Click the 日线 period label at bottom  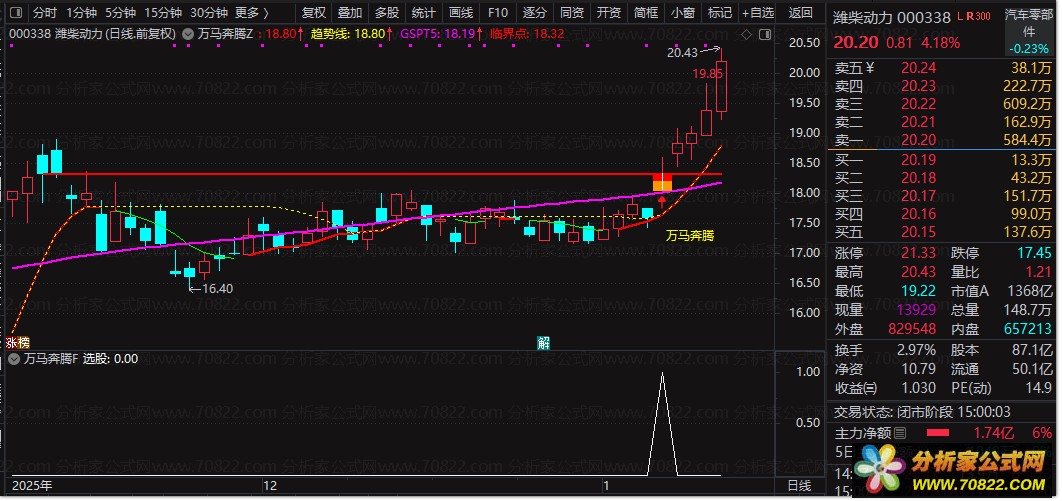(x=799, y=485)
